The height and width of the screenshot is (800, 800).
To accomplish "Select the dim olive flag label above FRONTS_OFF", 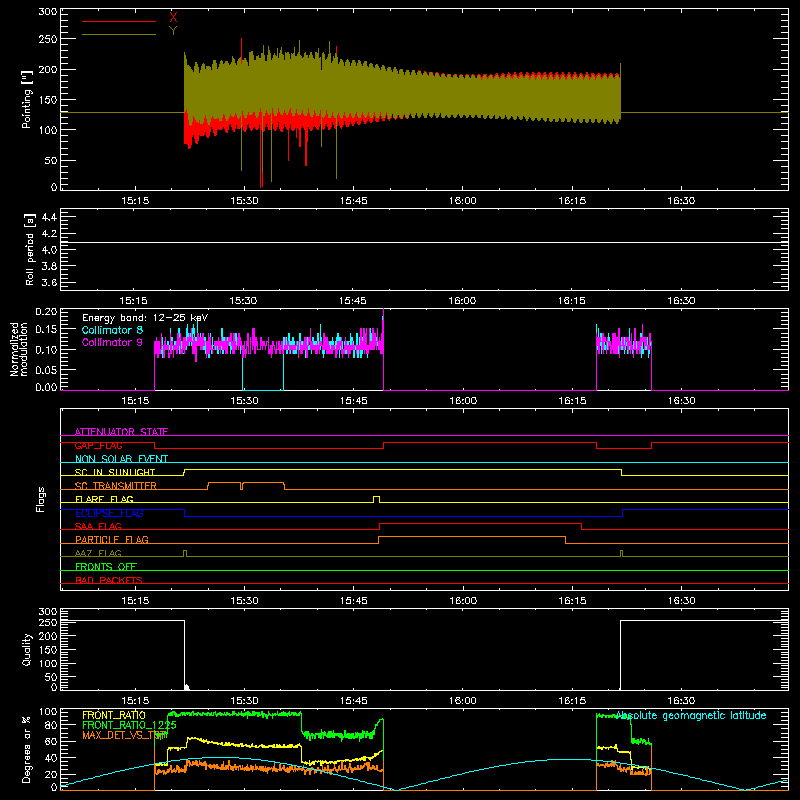I will click(x=98, y=553).
